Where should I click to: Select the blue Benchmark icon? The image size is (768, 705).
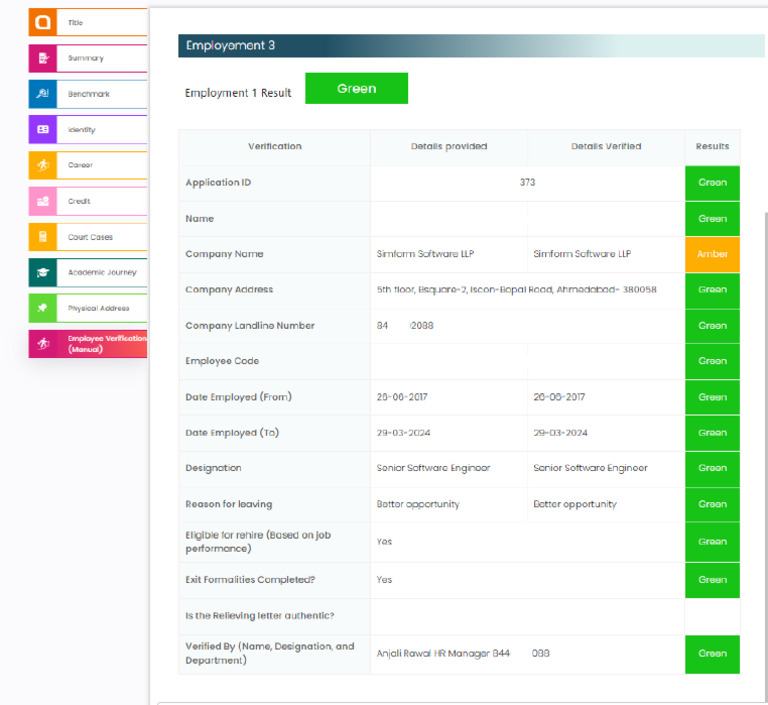(43, 94)
